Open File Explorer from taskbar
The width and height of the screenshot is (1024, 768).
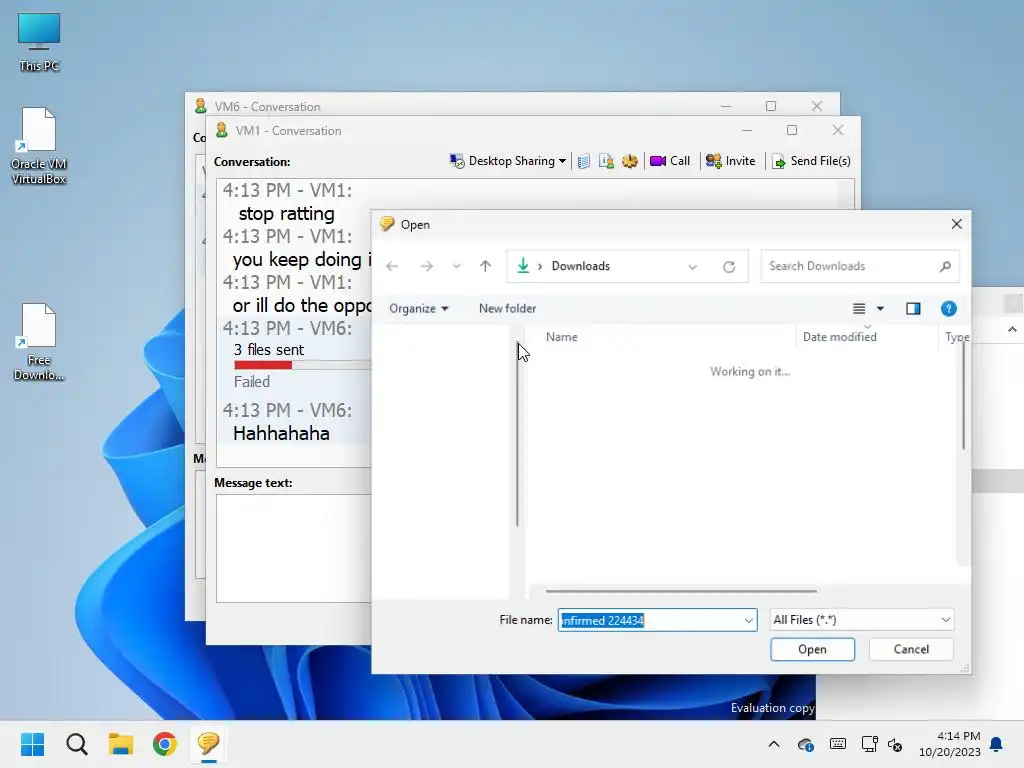pos(121,744)
